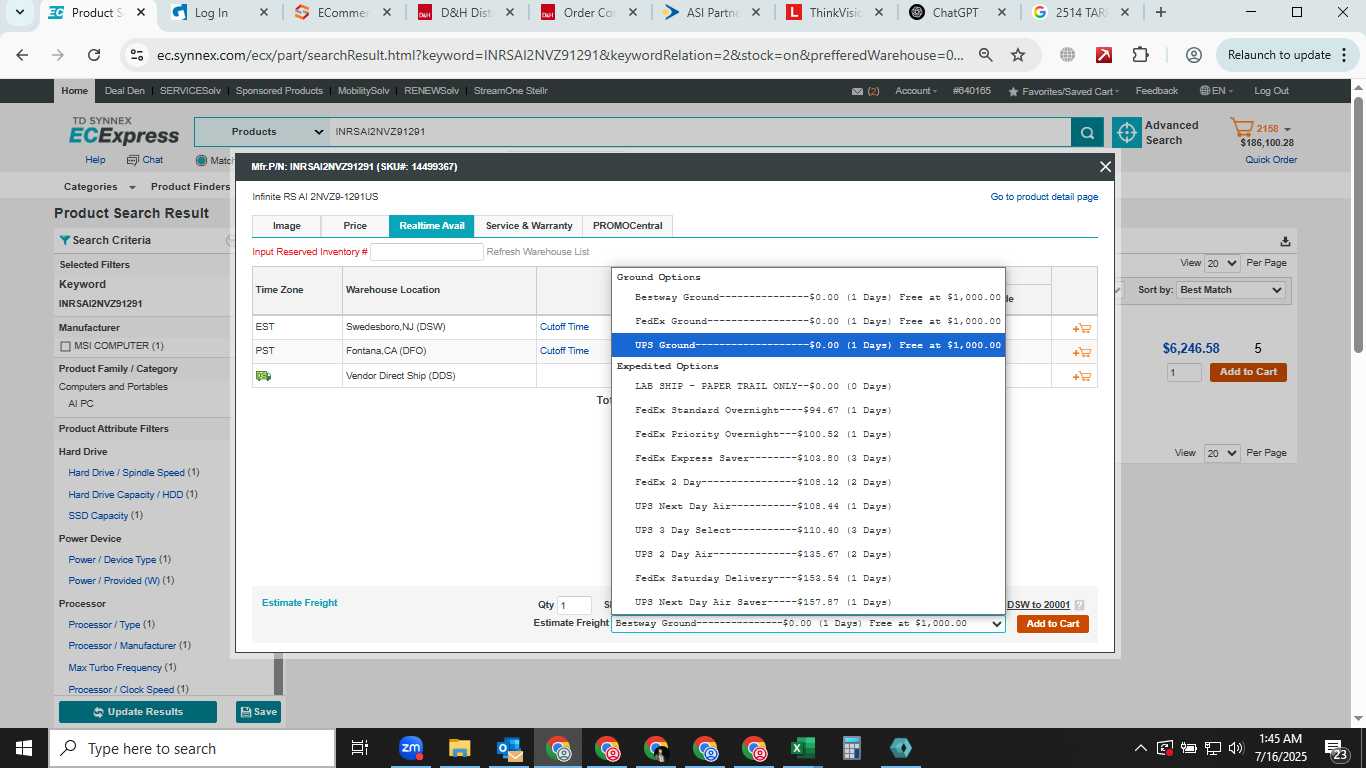Select UPS Ground shipping option
The width and height of the screenshot is (1366, 768).
pos(808,345)
